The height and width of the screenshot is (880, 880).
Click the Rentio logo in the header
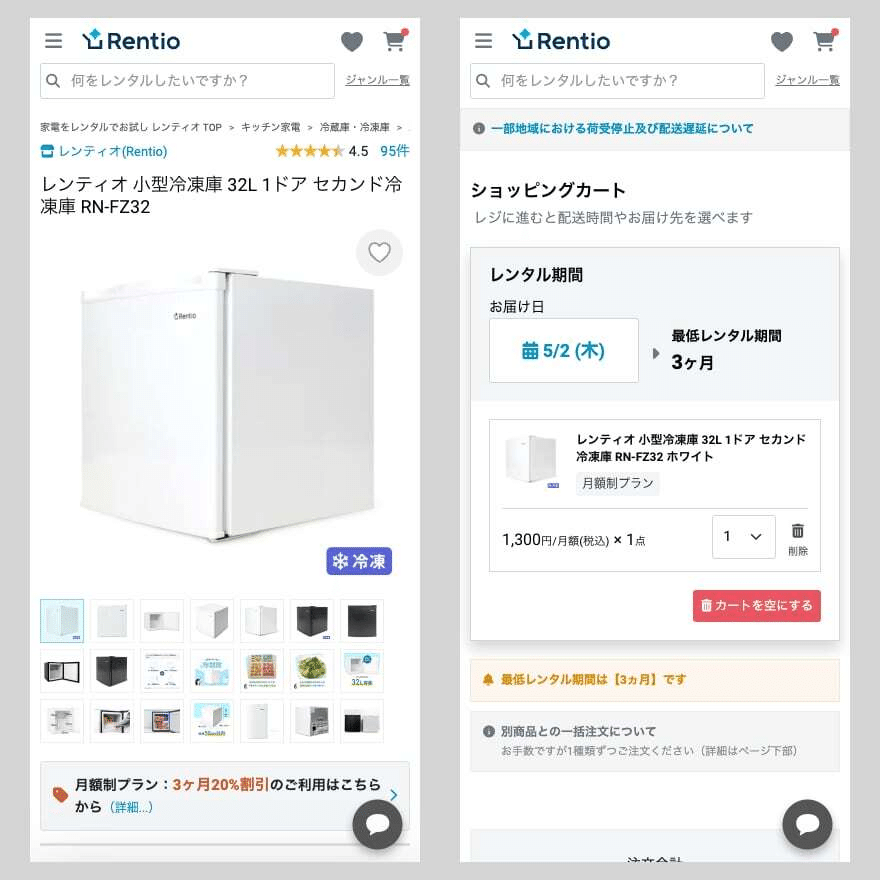pyautogui.click(x=131, y=41)
